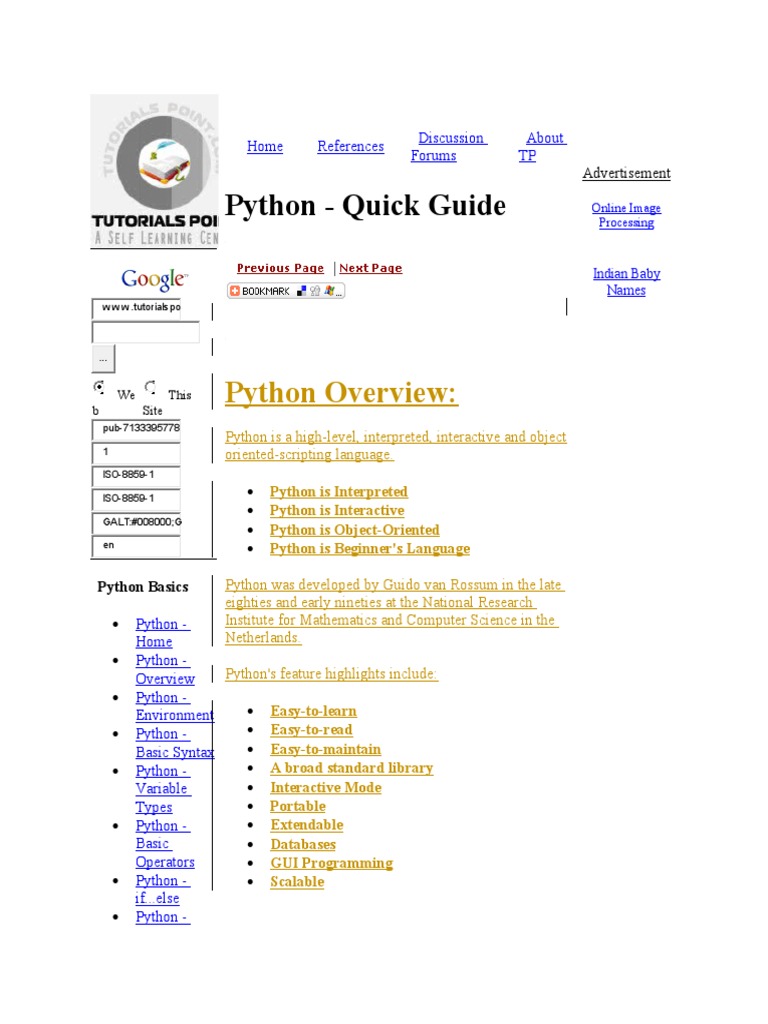Click the pub-7133395778 field
This screenshot has height=1024, width=768.
(136, 430)
